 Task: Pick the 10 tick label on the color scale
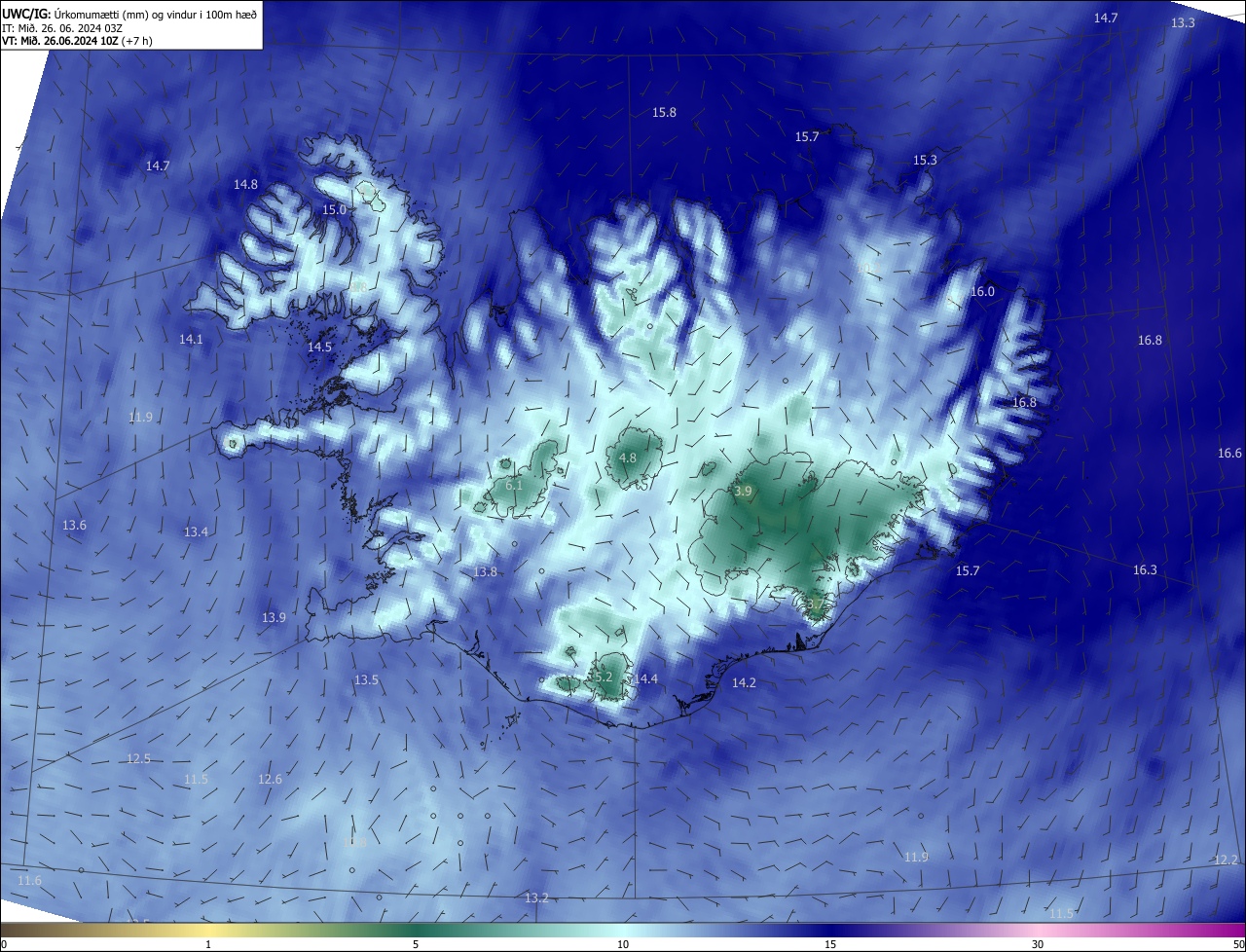[623, 944]
